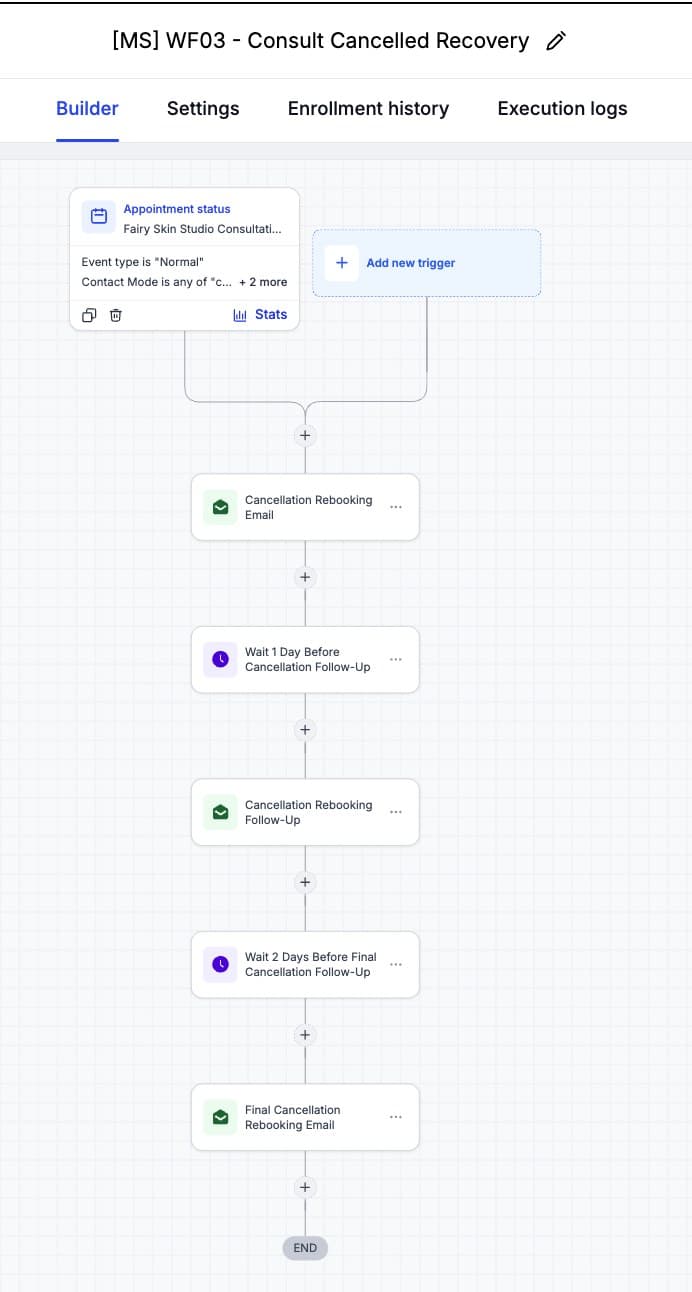Add a step below Cancellation Rebooking Follow-Up

(305, 883)
